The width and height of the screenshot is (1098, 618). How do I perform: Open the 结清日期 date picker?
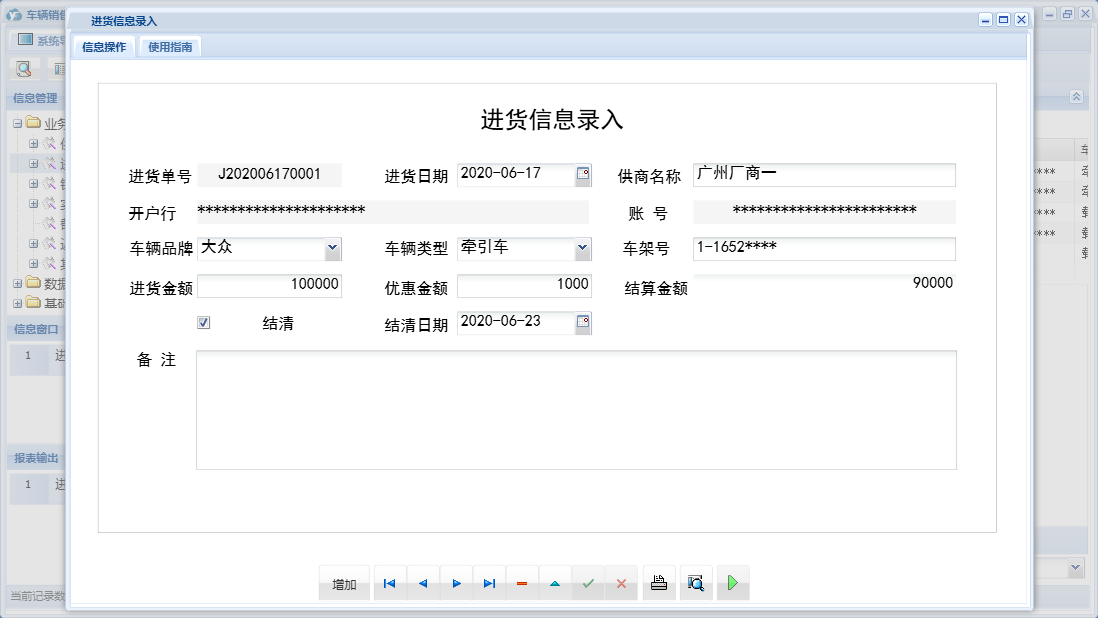[585, 322]
